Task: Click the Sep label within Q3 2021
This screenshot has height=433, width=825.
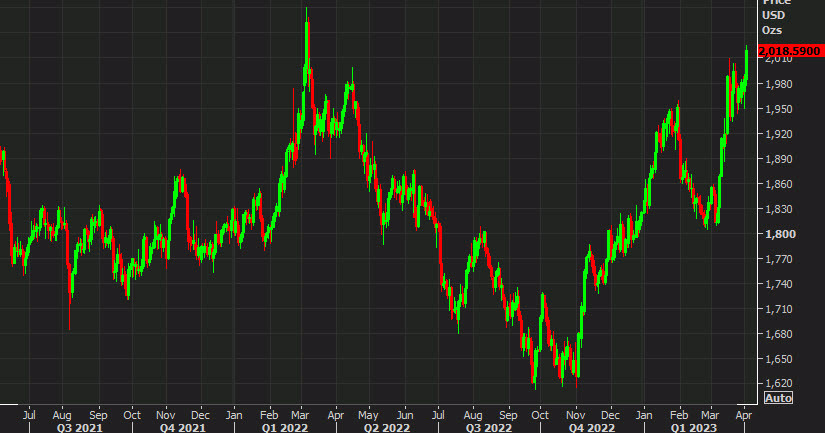Action: coord(98,415)
